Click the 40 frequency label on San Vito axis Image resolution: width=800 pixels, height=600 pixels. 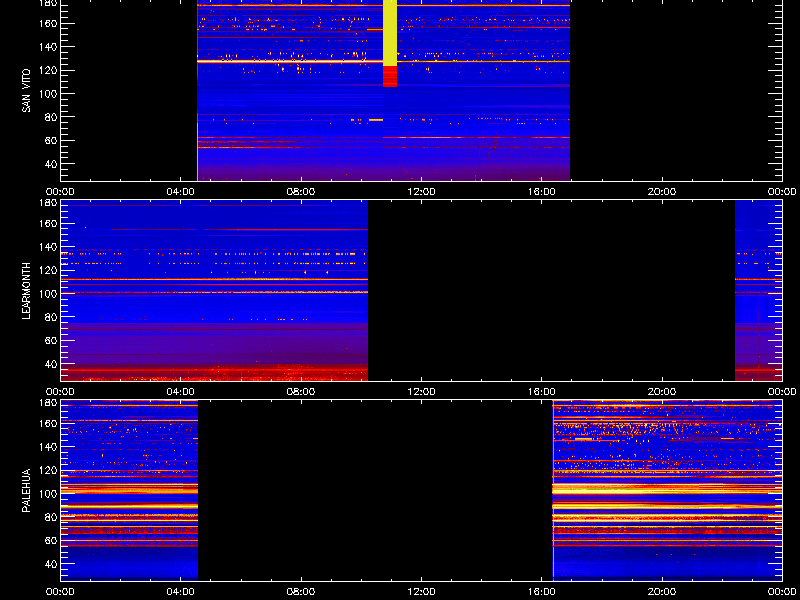tap(49, 164)
